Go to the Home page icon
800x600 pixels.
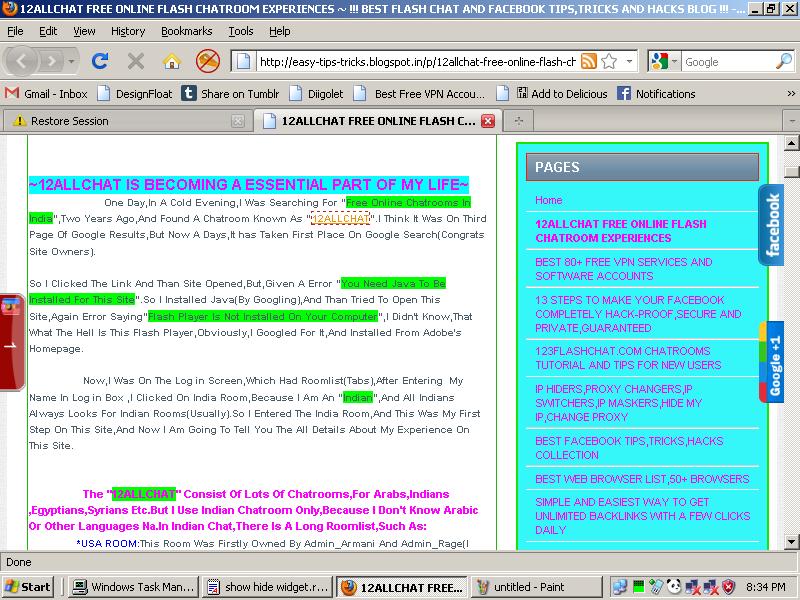point(172,62)
